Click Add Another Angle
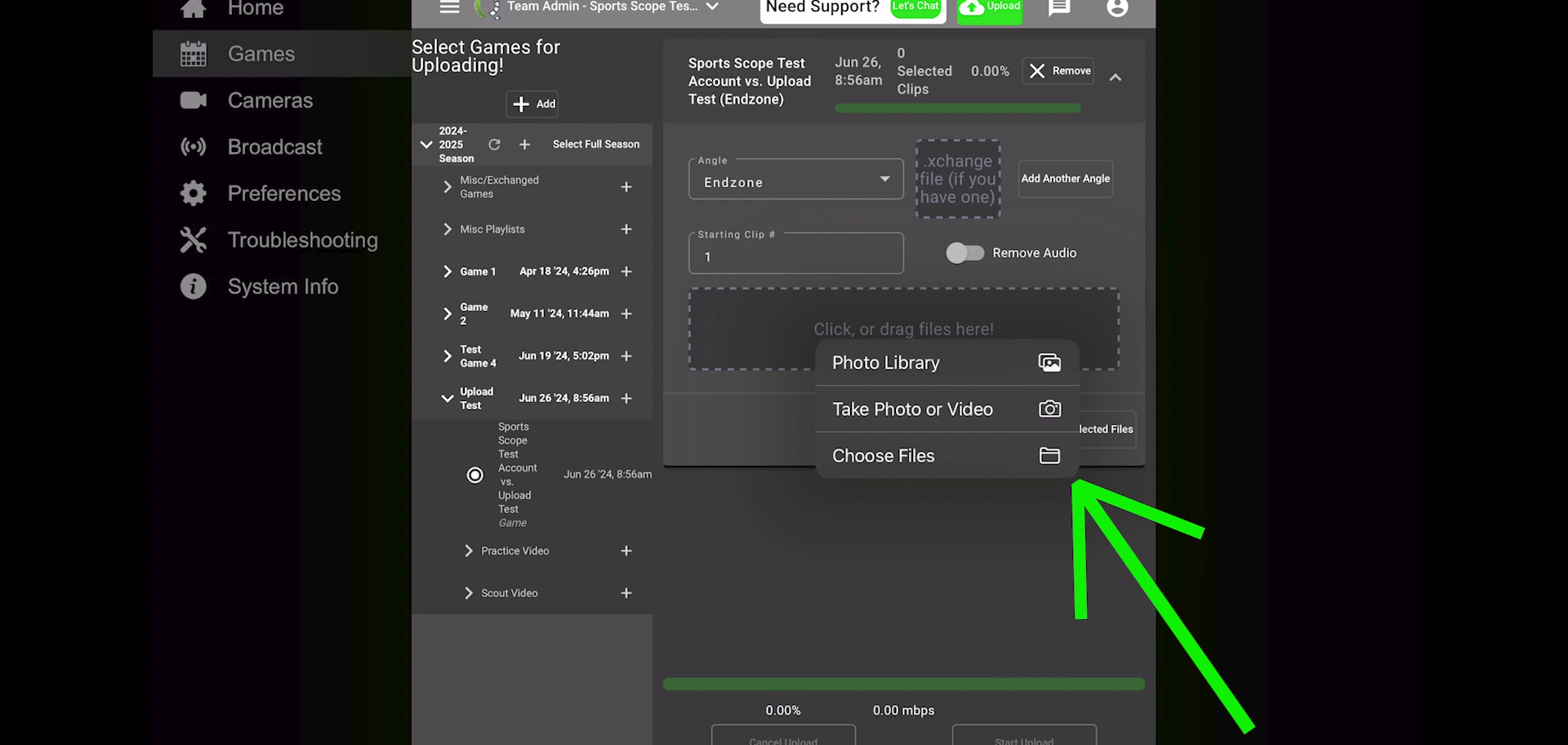 (1066, 179)
